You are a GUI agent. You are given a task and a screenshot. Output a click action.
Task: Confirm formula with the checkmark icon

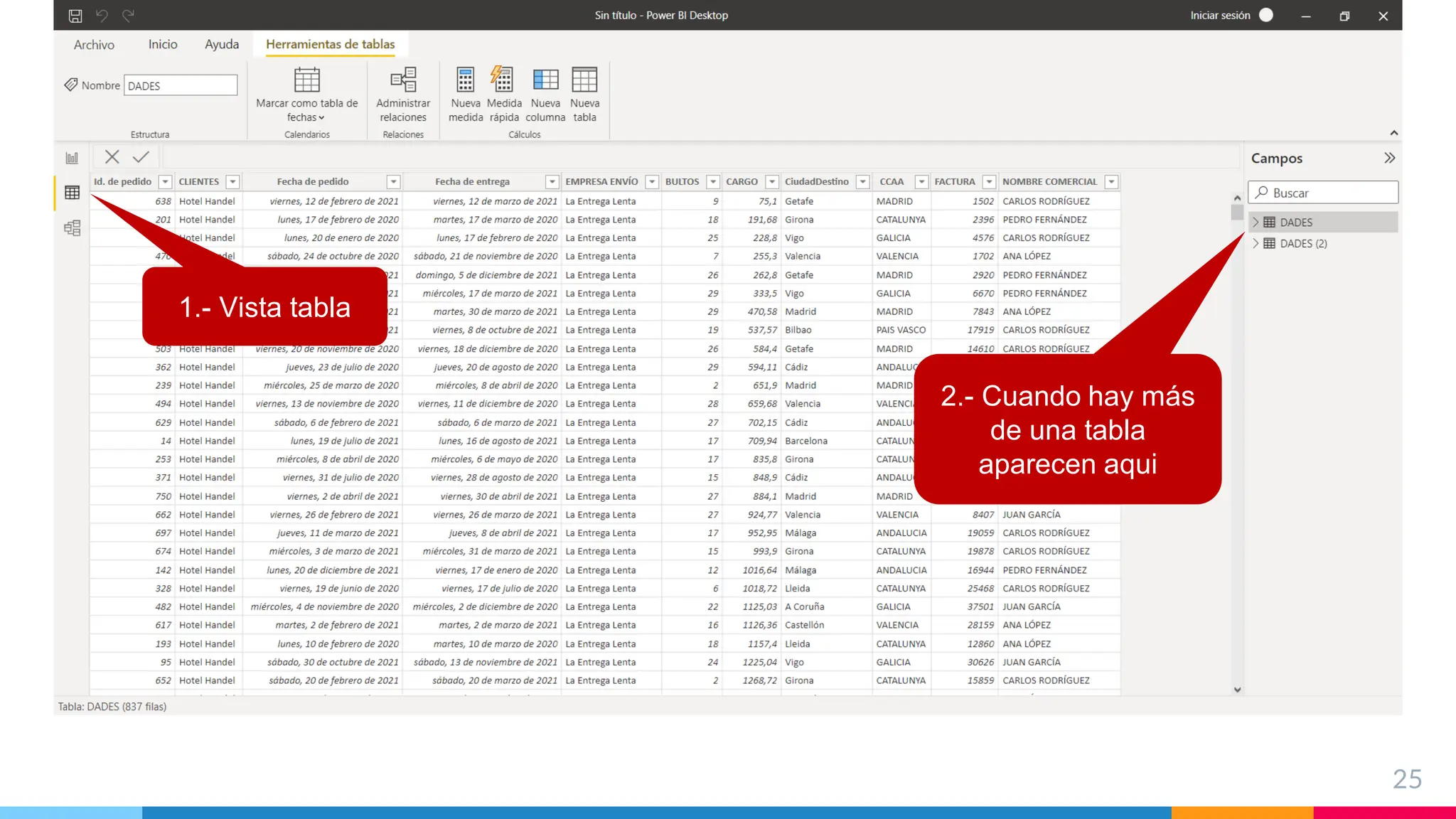coord(141,157)
